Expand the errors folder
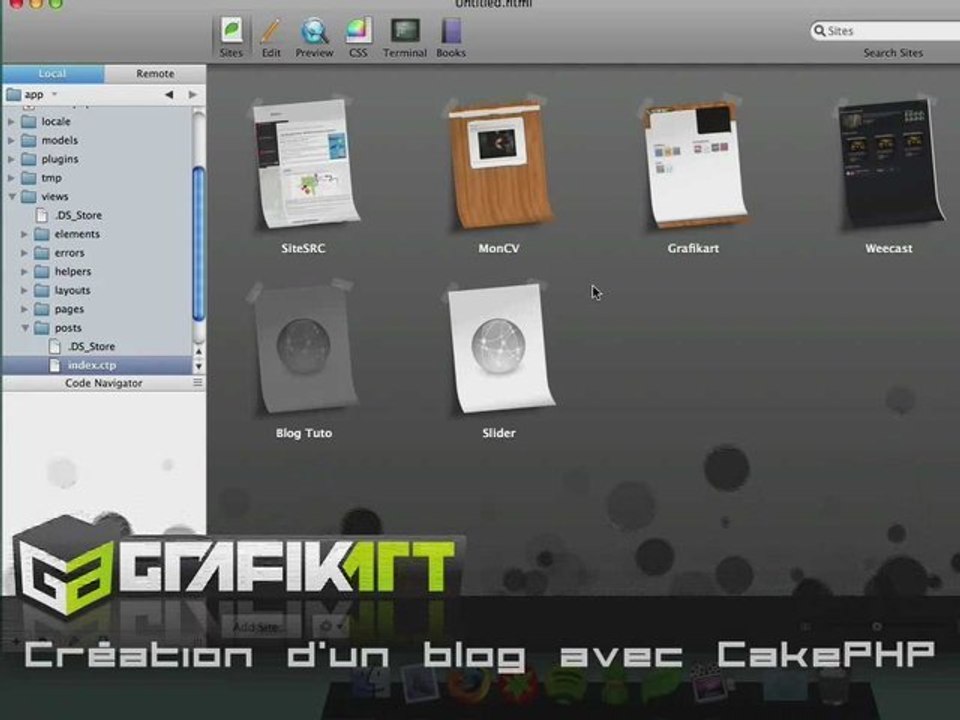This screenshot has height=720, width=960. (x=24, y=253)
